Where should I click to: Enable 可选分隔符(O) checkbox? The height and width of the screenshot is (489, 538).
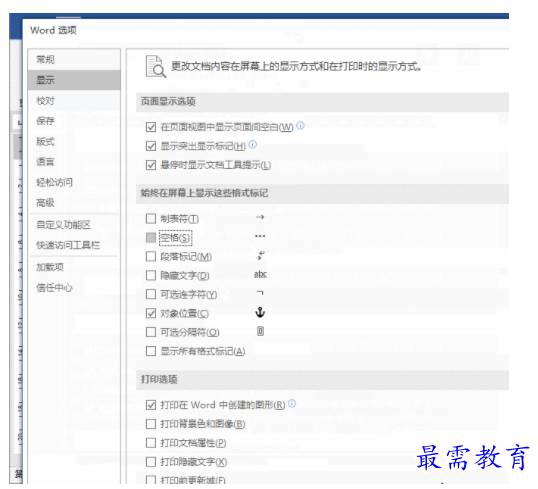tap(151, 332)
